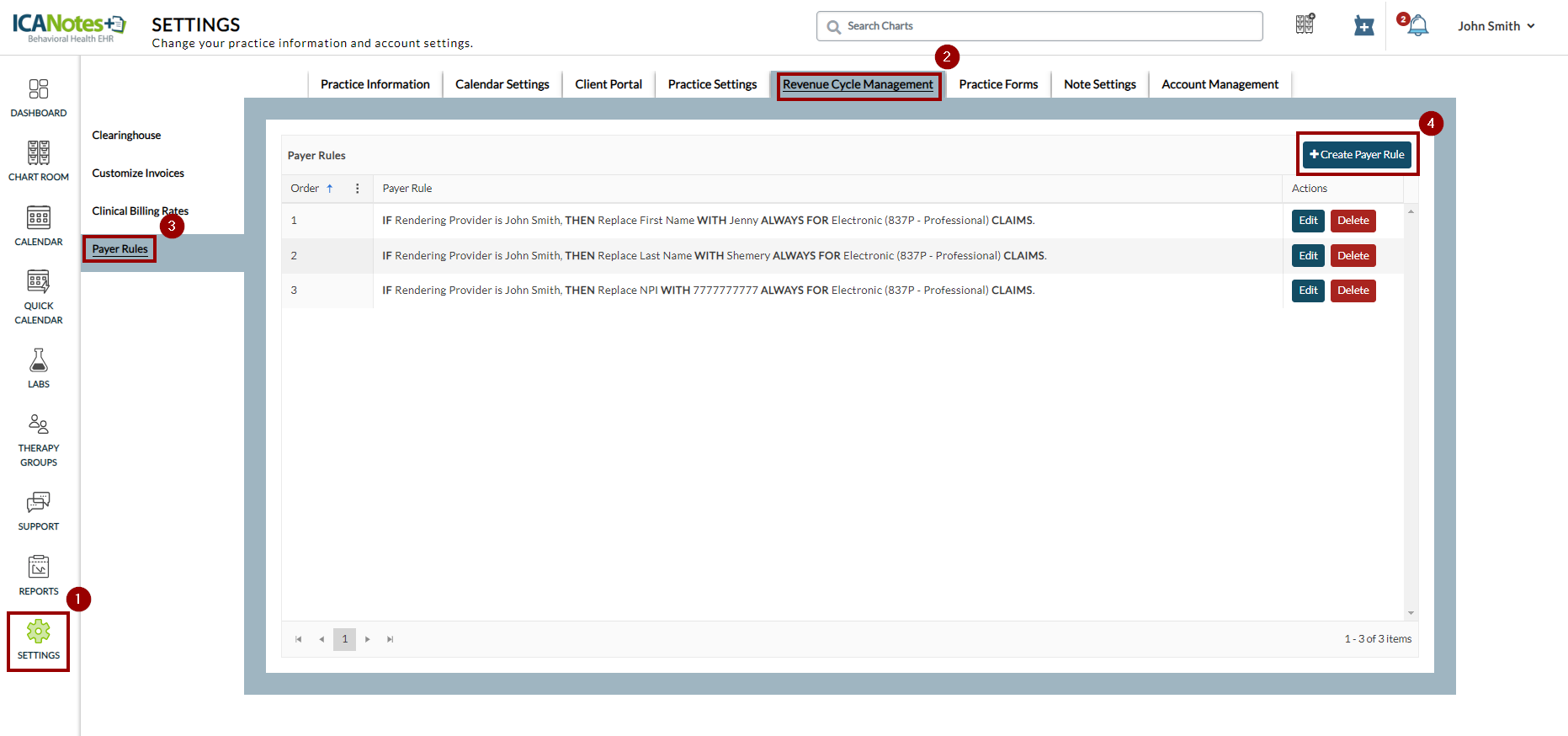The image size is (1568, 736).
Task: Click the Search Charts input field
Action: coord(1039,26)
